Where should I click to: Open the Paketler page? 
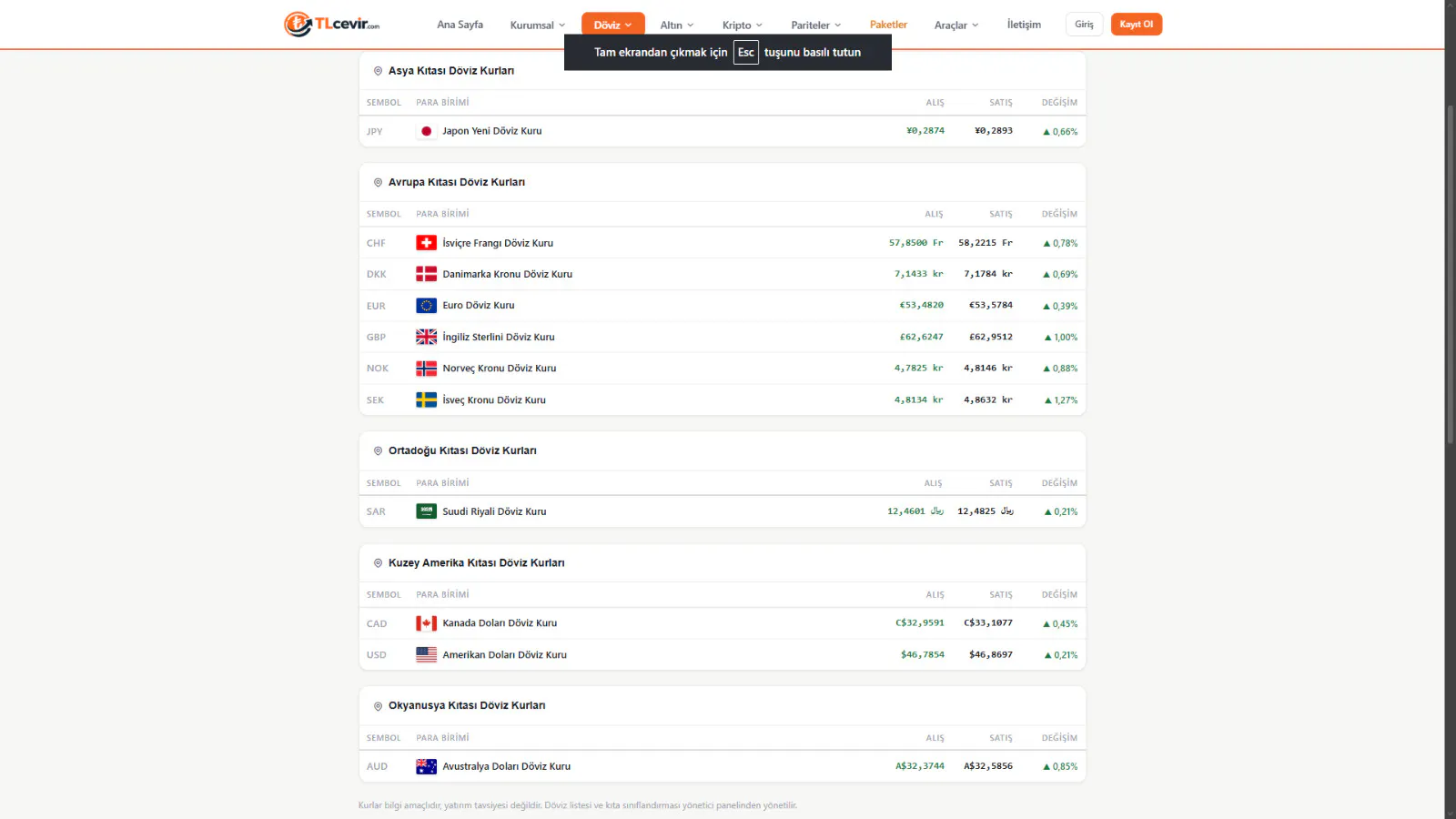tap(888, 25)
